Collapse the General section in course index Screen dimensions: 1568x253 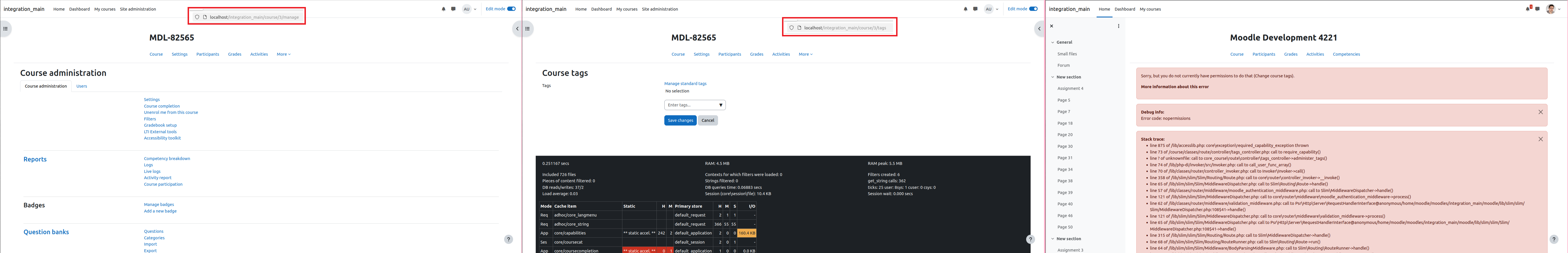click(x=1052, y=42)
